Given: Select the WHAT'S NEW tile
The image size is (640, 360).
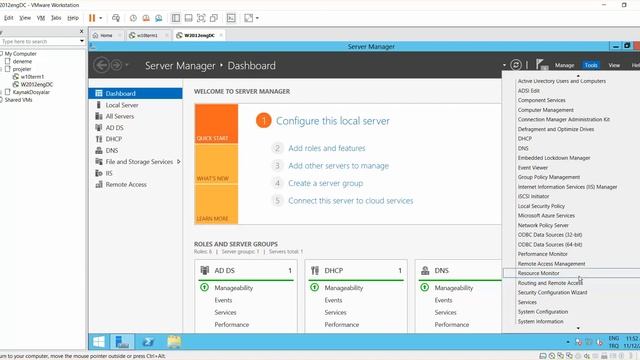Looking at the screenshot, I should tap(216, 164).
